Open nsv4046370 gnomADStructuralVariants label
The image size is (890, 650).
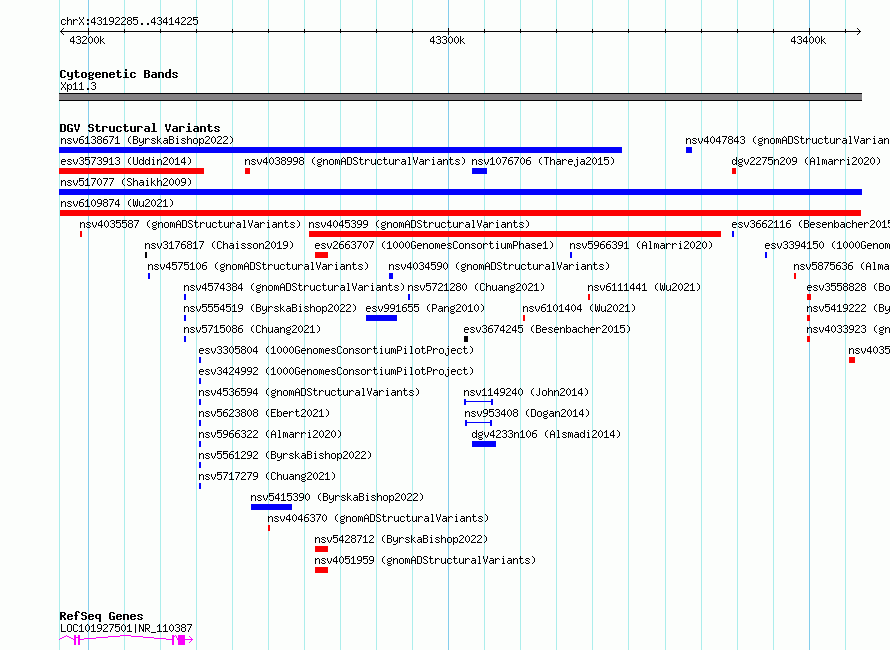(378, 518)
